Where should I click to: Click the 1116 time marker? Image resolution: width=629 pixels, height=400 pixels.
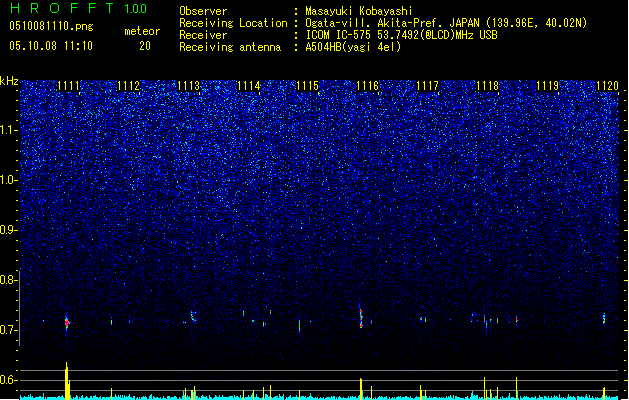[367, 86]
